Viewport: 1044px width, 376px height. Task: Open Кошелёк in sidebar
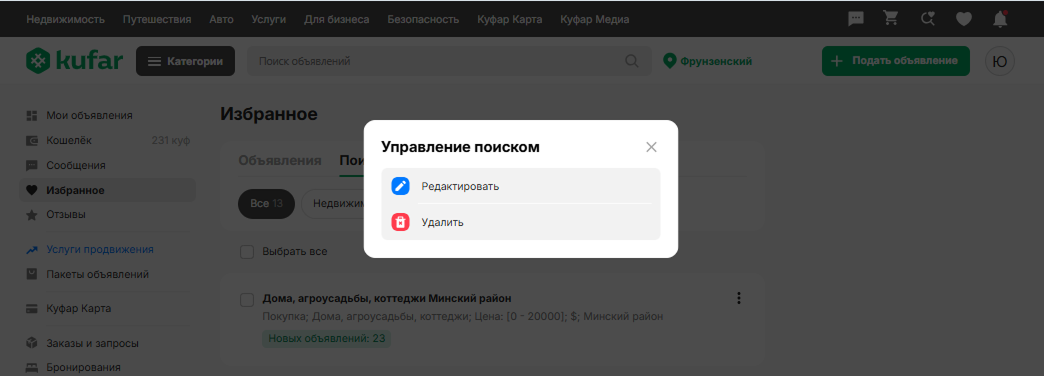[69, 140]
